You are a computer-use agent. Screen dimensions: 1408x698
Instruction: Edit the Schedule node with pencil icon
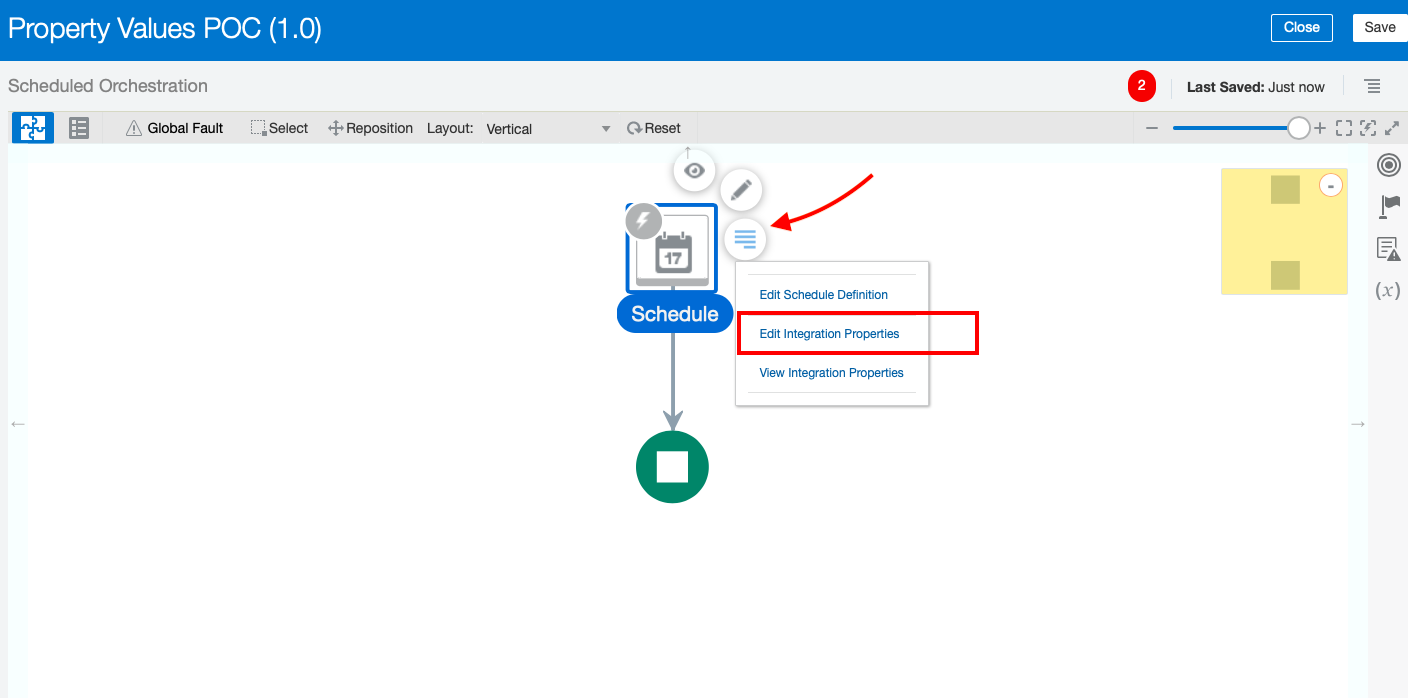tap(741, 189)
